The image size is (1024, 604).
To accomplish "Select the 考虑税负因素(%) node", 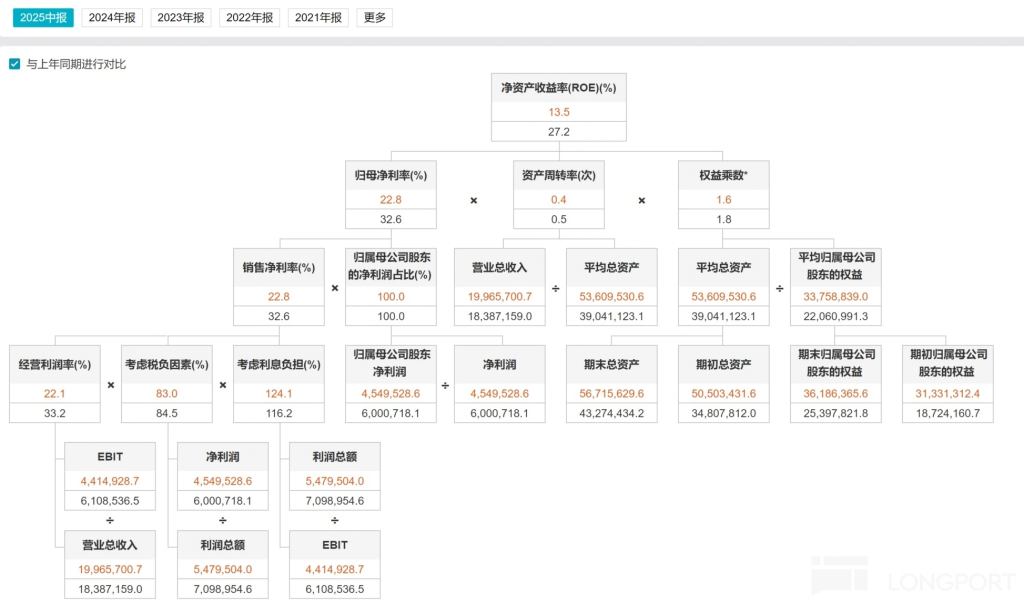I will [167, 365].
